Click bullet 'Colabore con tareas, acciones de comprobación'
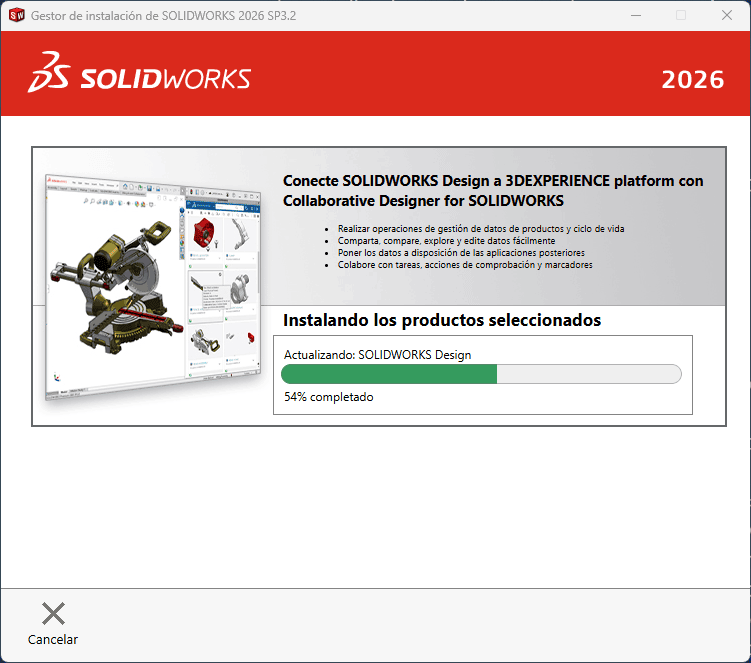 [x=465, y=265]
